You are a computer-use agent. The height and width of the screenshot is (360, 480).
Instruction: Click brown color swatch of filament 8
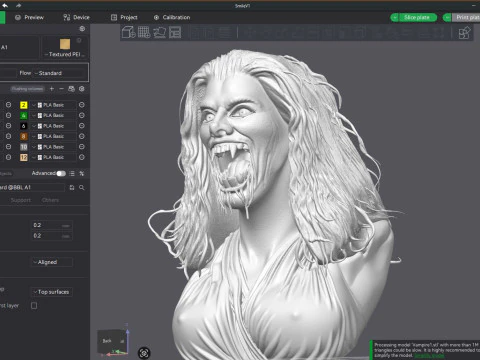24,136
